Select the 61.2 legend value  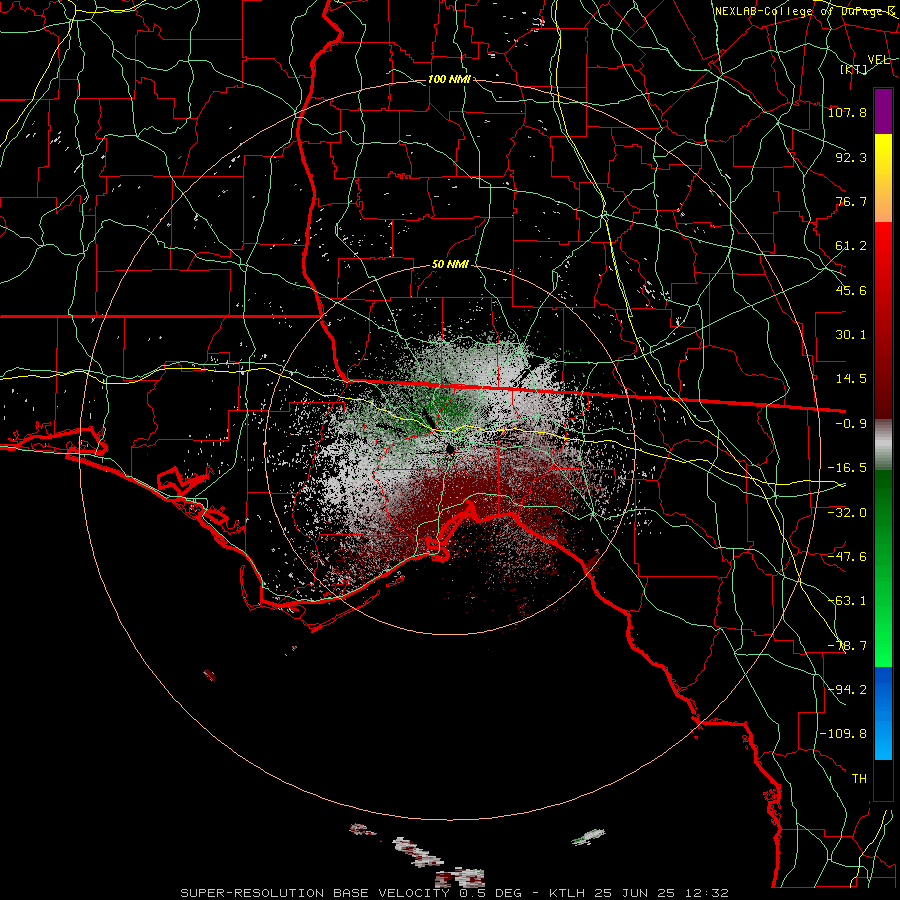(x=851, y=246)
